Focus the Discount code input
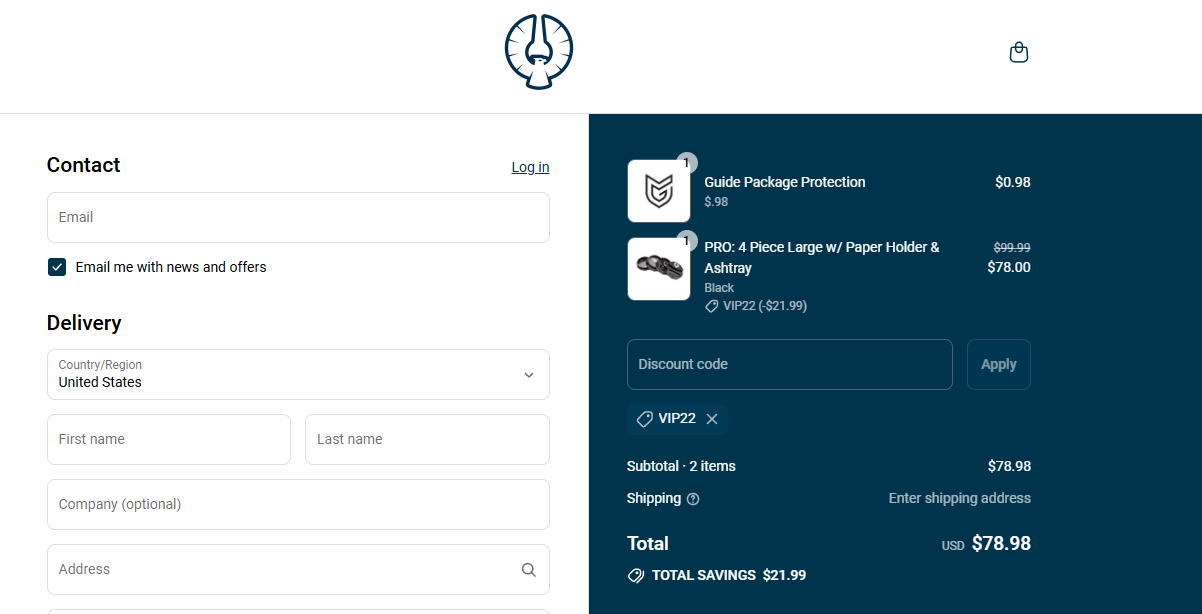1202x614 pixels. (789, 364)
